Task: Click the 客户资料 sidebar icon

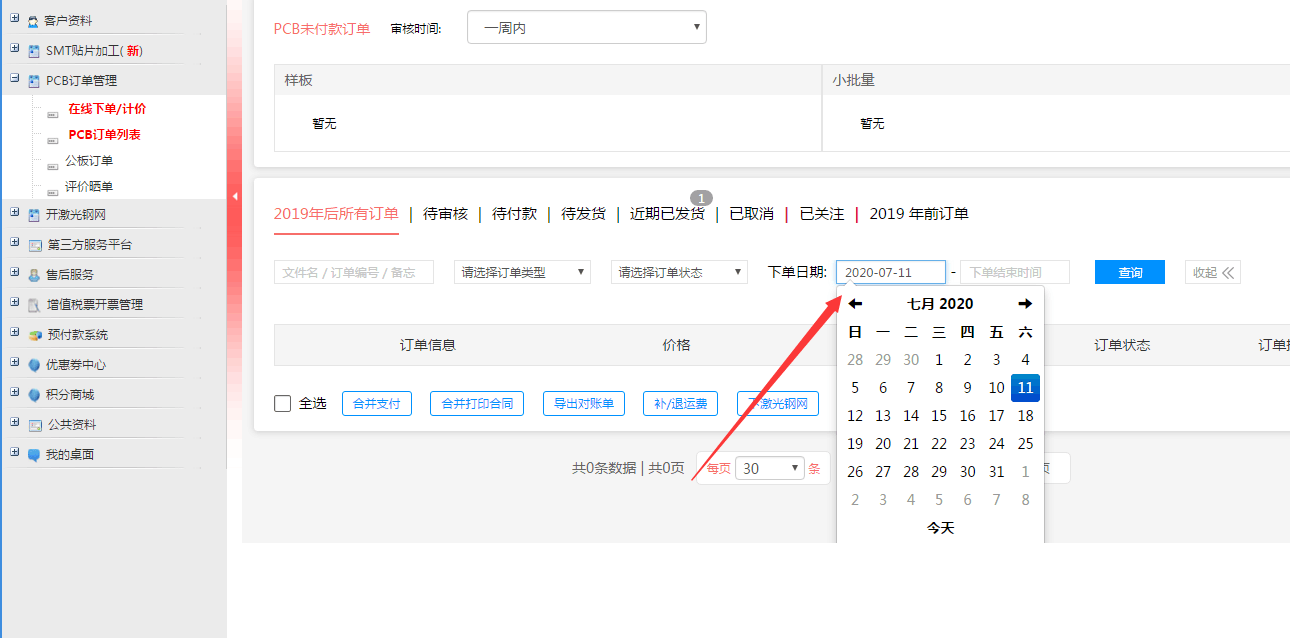Action: 33,21
